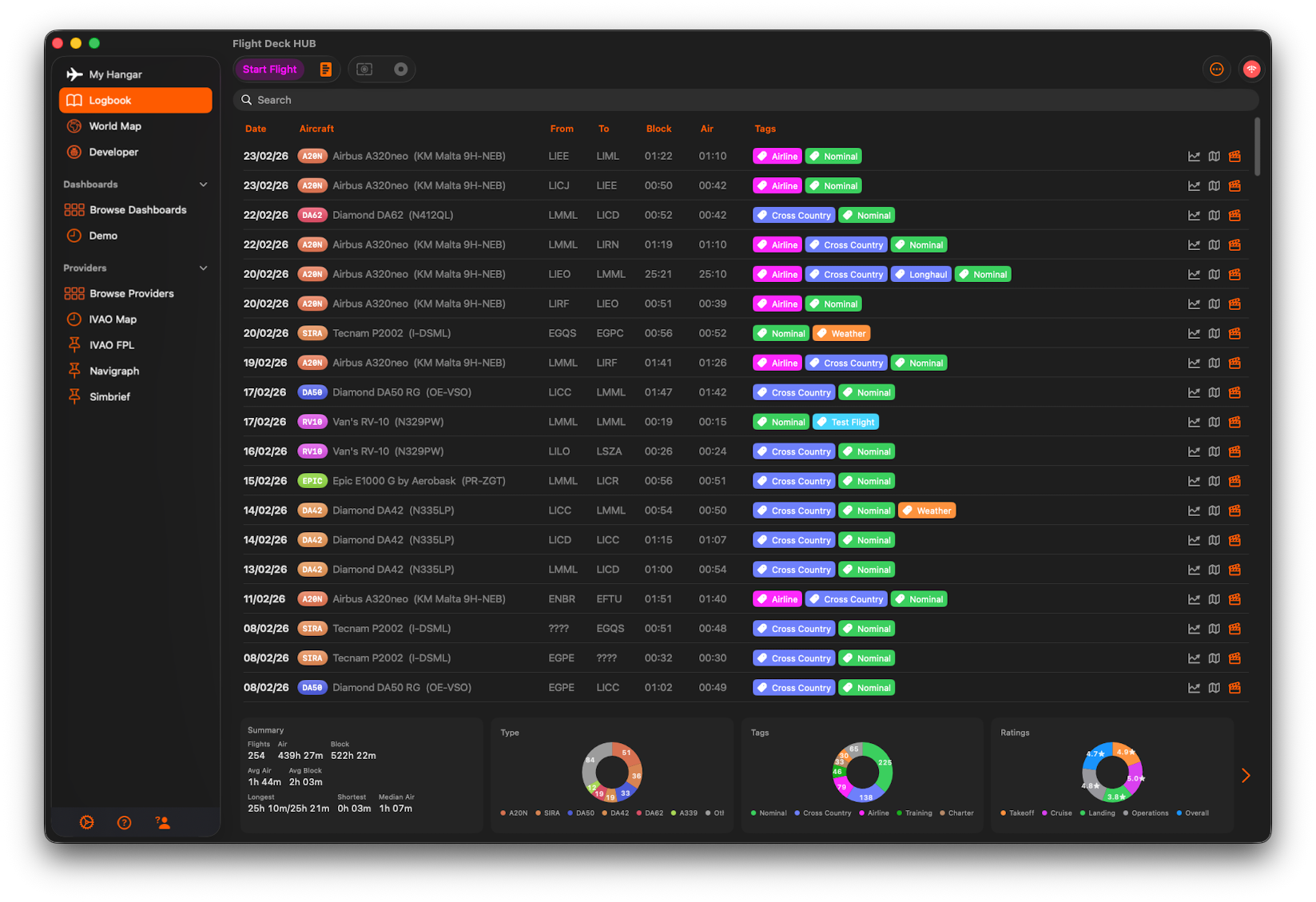
Task: Open the flight notes document icon beside Start Flight
Action: 325,70
